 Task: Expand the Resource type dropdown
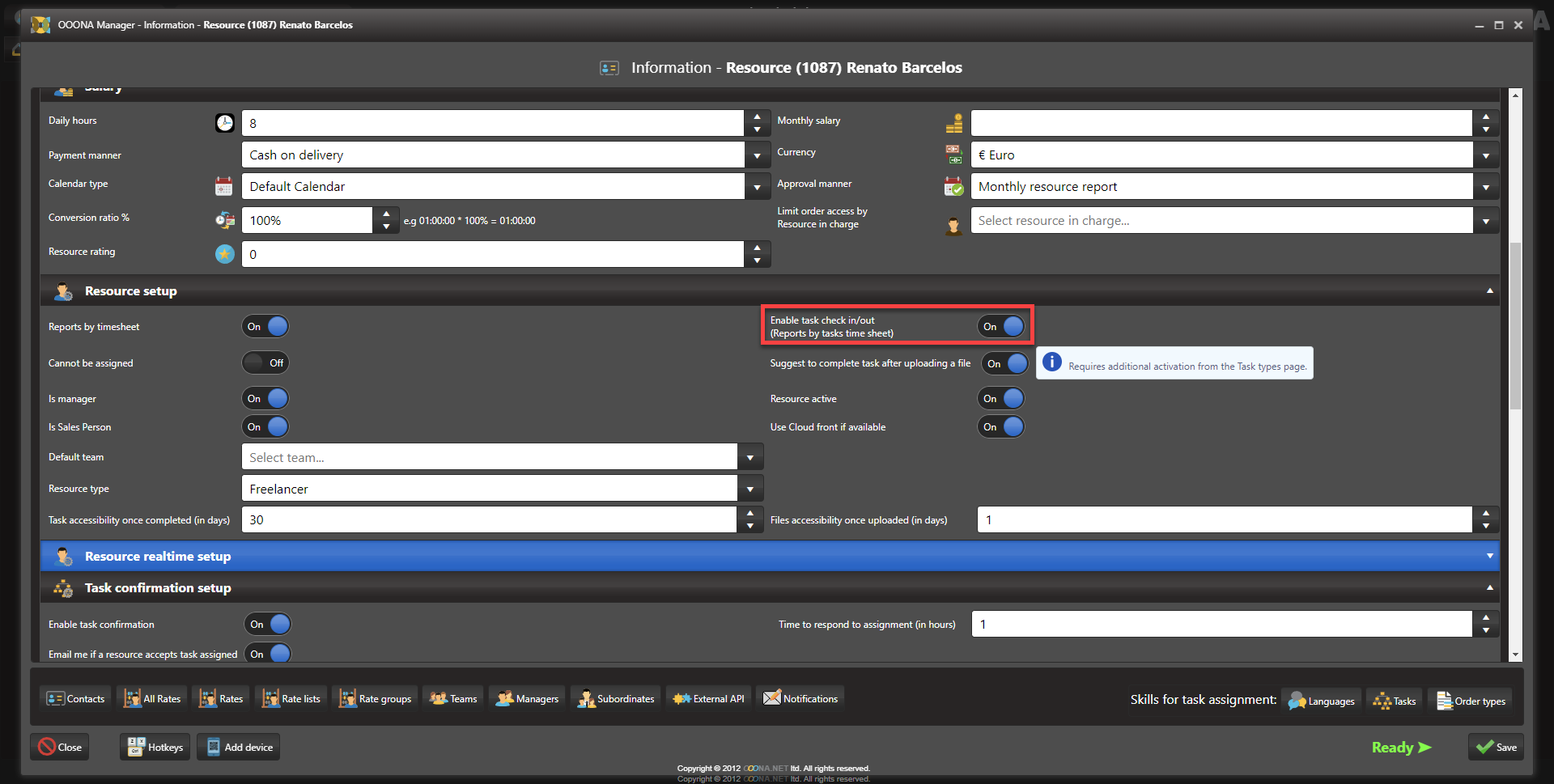(750, 489)
